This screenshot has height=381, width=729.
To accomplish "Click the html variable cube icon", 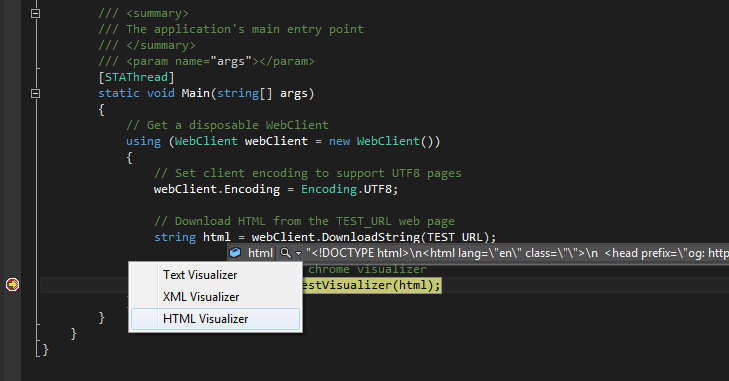I will [x=235, y=253].
